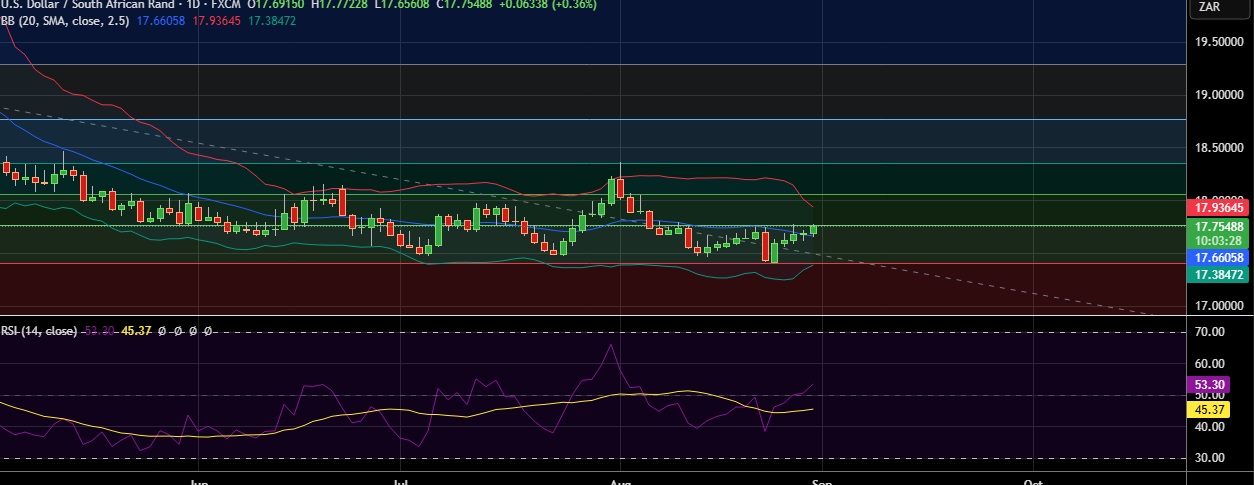Click the yellow 45.37 value in RSI legend
Image resolution: width=1254 pixels, height=485 pixels.
[135, 331]
